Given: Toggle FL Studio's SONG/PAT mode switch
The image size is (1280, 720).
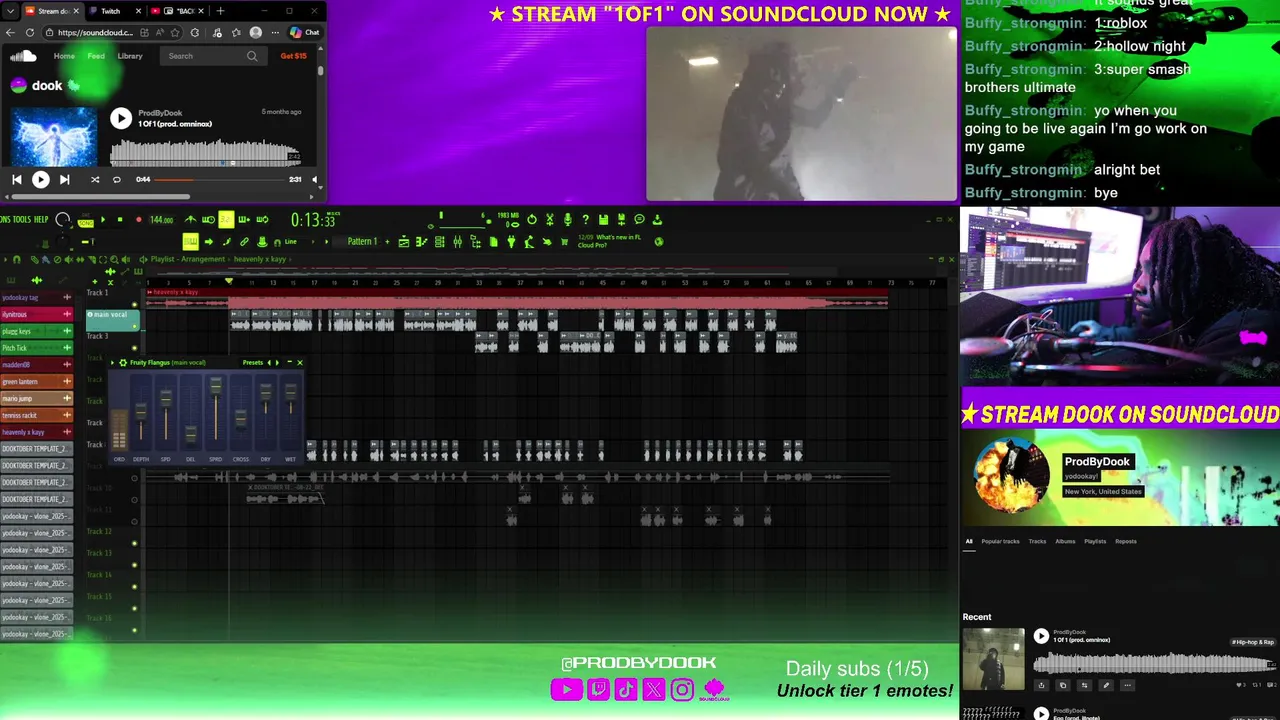Looking at the screenshot, I should click(x=86, y=222).
